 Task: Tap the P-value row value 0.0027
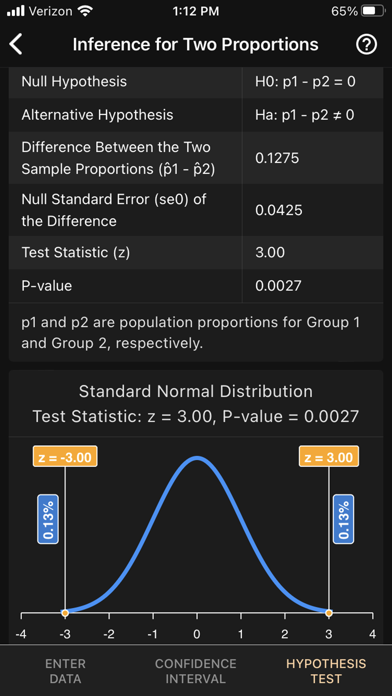pyautogui.click(x=278, y=285)
